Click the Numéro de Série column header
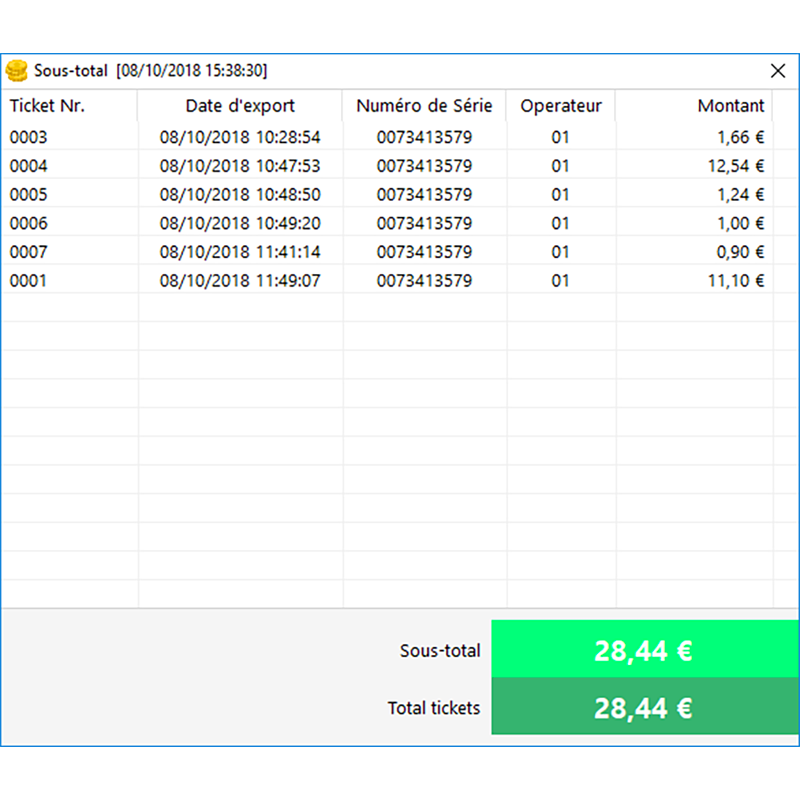This screenshot has width=800, height=800. [x=424, y=106]
